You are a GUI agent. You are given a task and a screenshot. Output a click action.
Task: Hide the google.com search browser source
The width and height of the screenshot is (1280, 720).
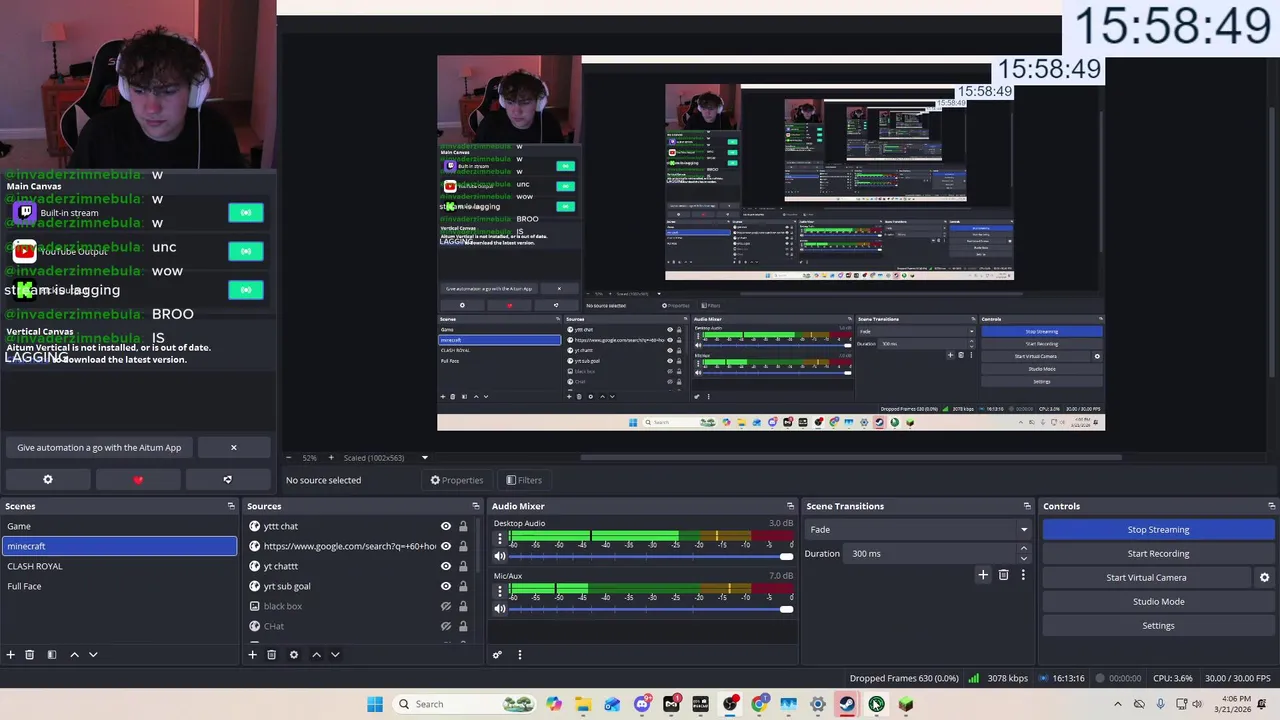point(446,546)
